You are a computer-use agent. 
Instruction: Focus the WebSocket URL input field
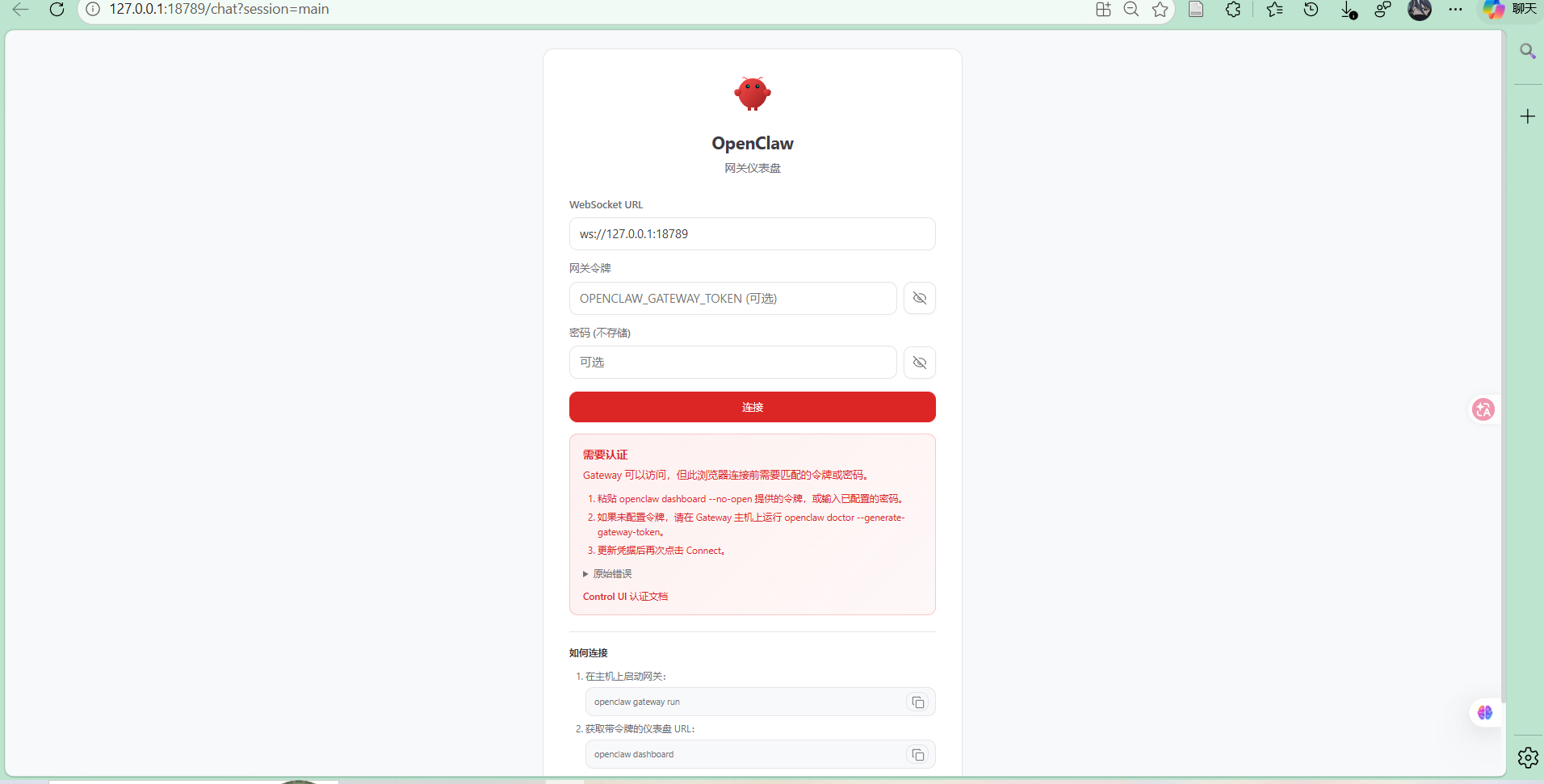click(753, 234)
